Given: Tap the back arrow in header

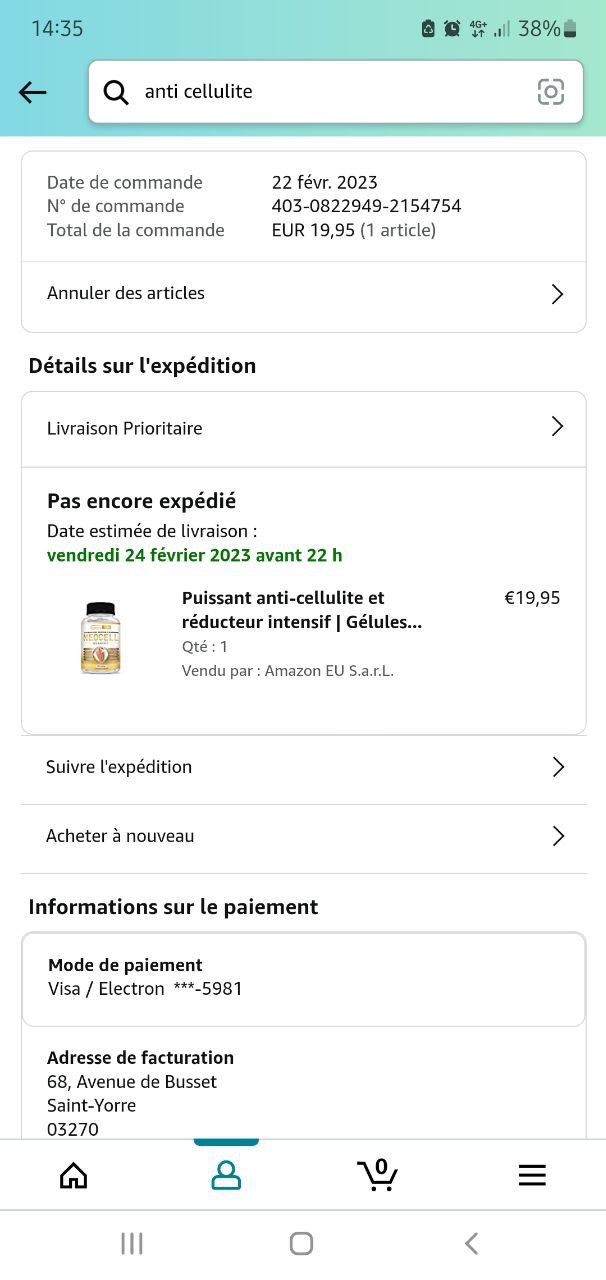Looking at the screenshot, I should 33,92.
